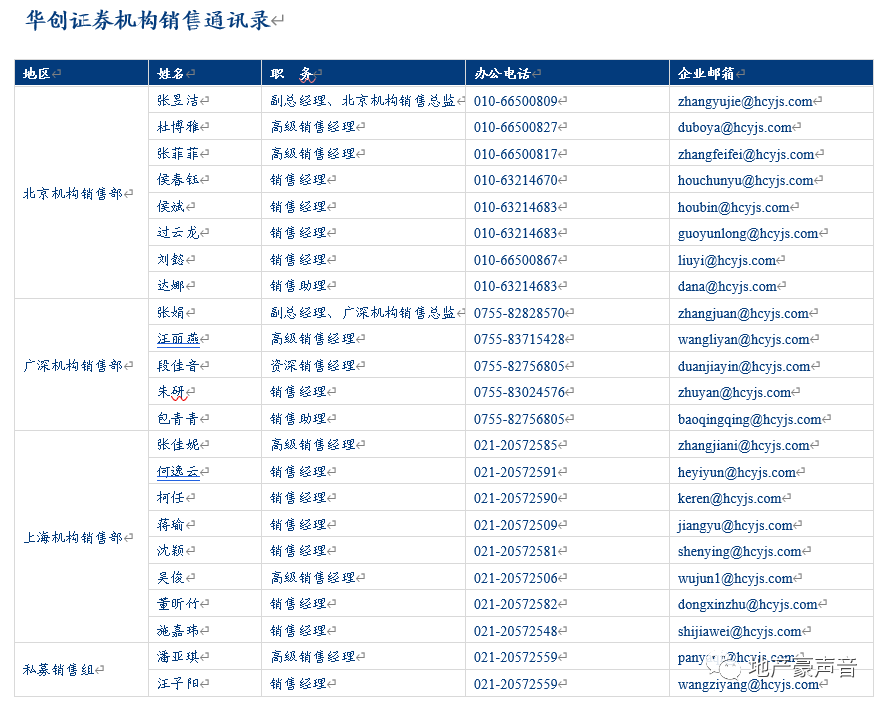Select email duboya@hcyjs.com
This screenshot has width=886, height=706.
coord(735,128)
